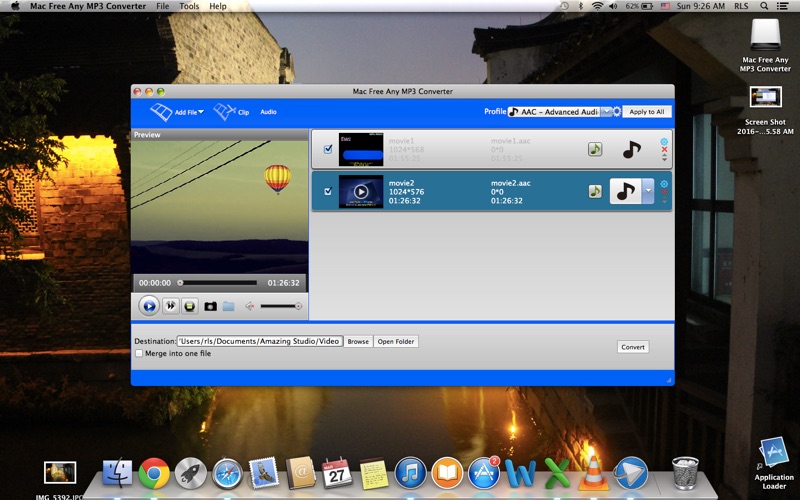Expand movie2's output format dropdown arrow
Image resolution: width=800 pixels, height=500 pixels.
click(x=647, y=191)
